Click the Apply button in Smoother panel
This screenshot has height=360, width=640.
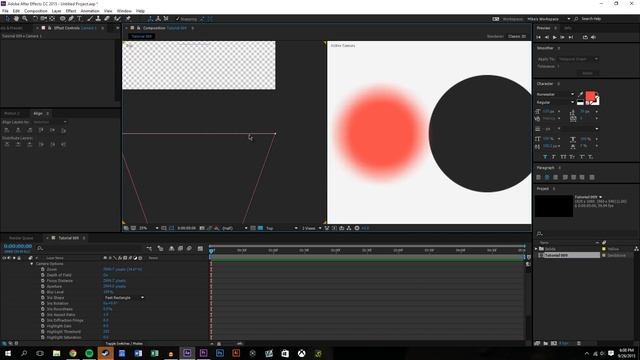[587, 73]
